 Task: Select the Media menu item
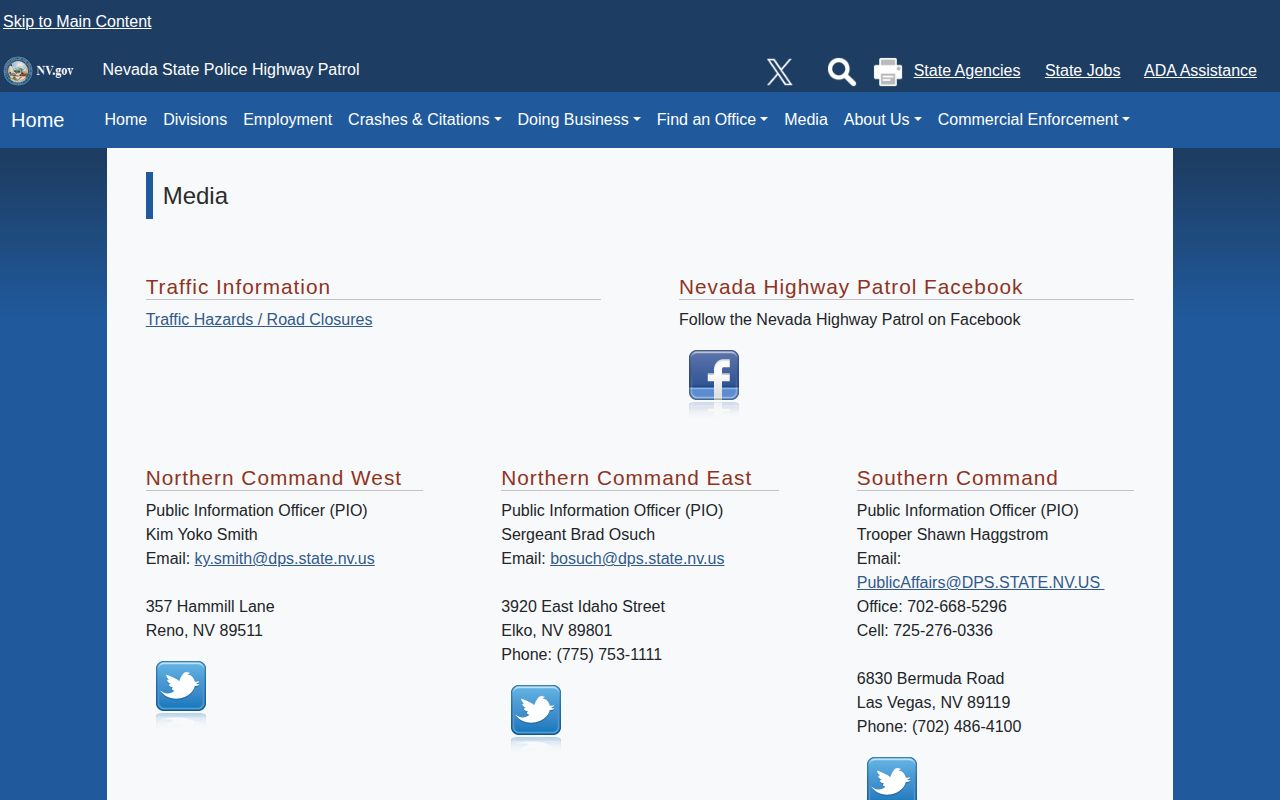pos(806,119)
